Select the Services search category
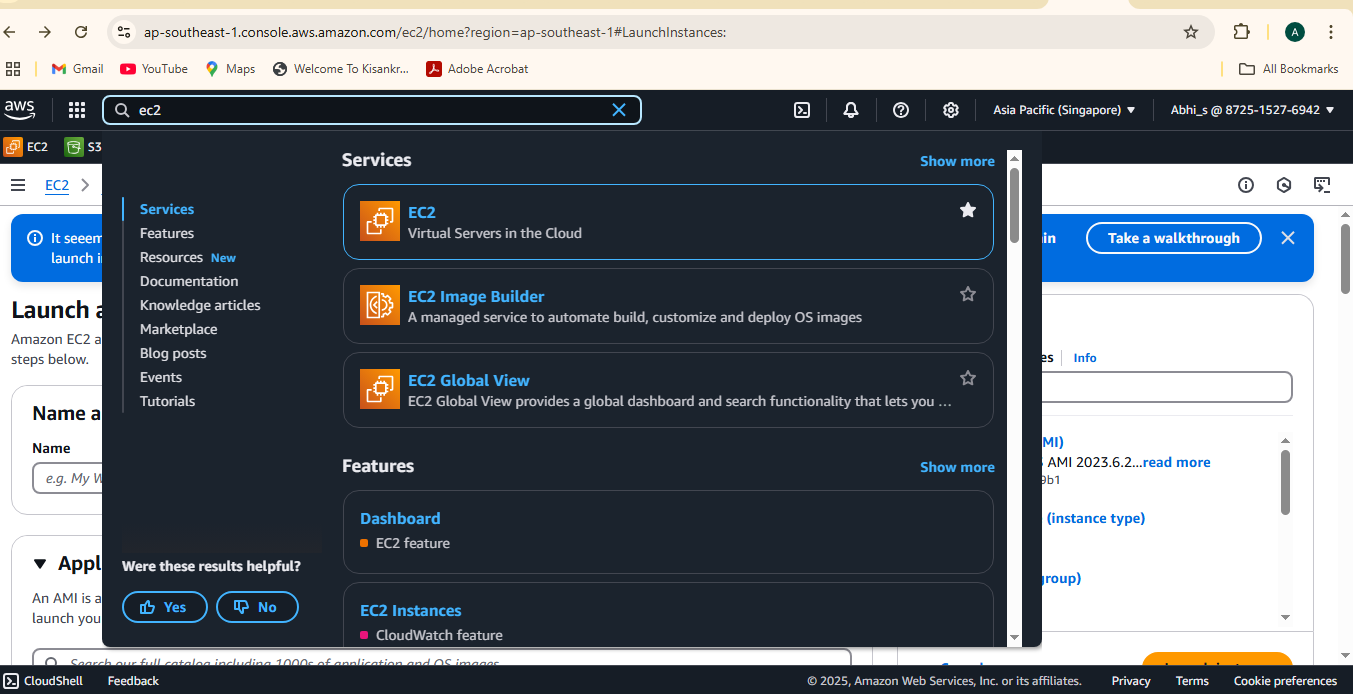This screenshot has width=1353, height=694. pyautogui.click(x=167, y=209)
